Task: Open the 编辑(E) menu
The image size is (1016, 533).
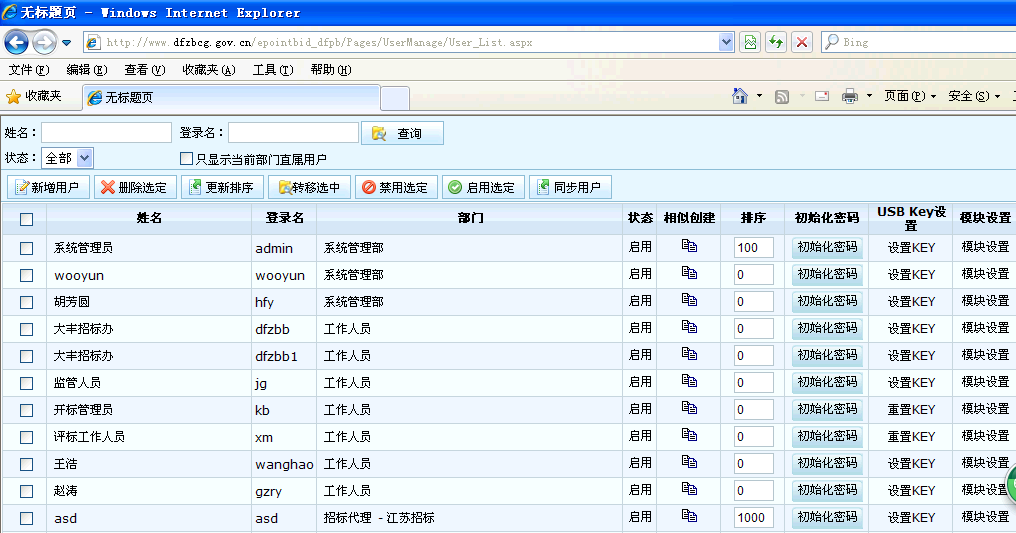Action: 87,69
